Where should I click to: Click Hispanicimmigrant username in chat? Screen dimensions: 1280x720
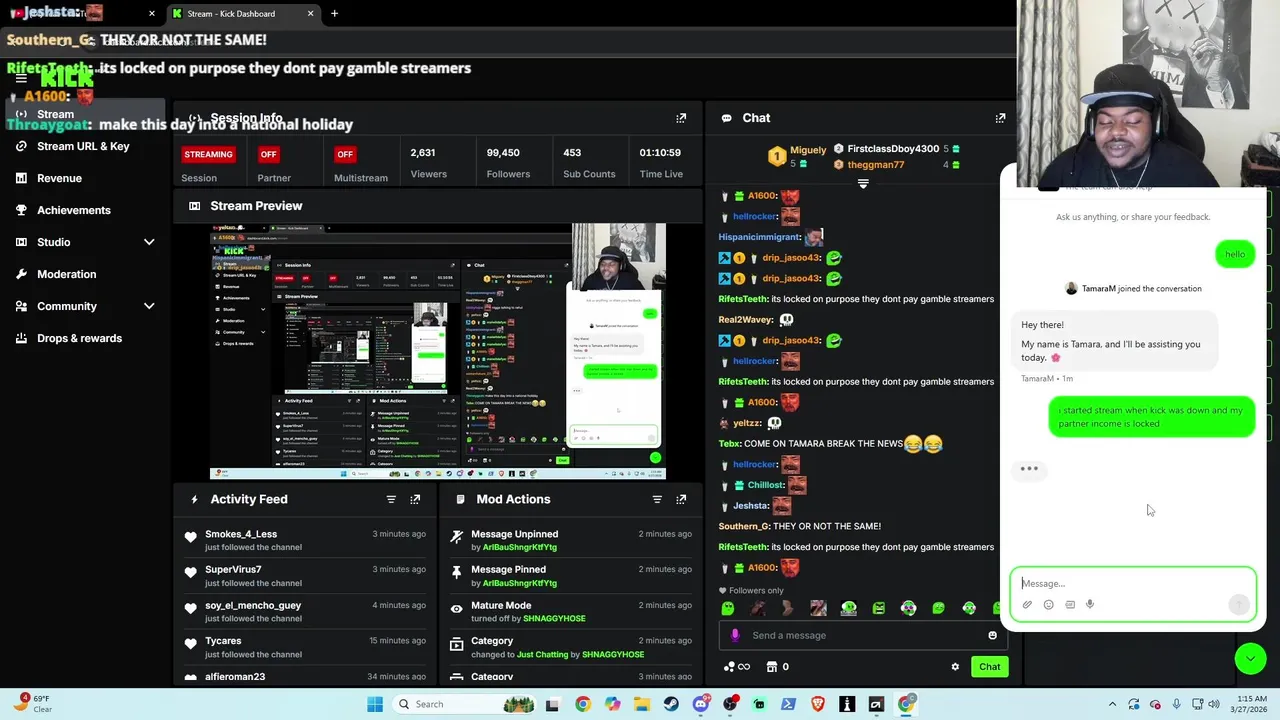[759, 237]
